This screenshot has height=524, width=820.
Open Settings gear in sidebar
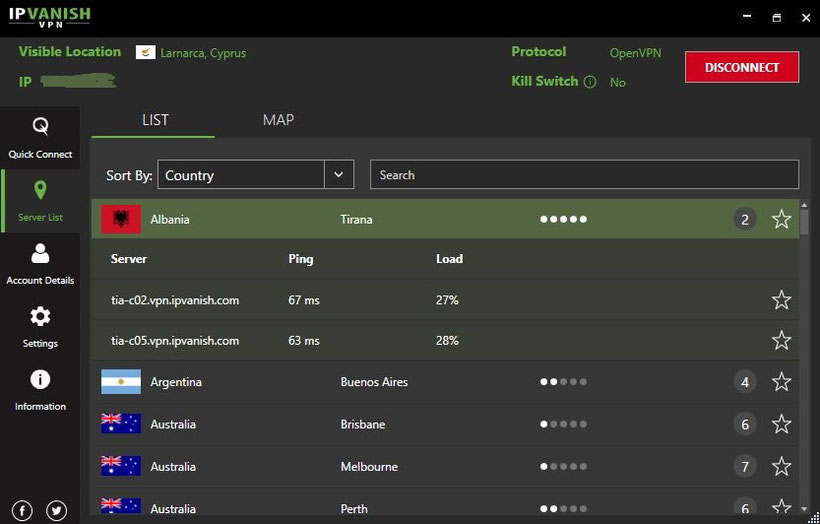click(x=40, y=317)
